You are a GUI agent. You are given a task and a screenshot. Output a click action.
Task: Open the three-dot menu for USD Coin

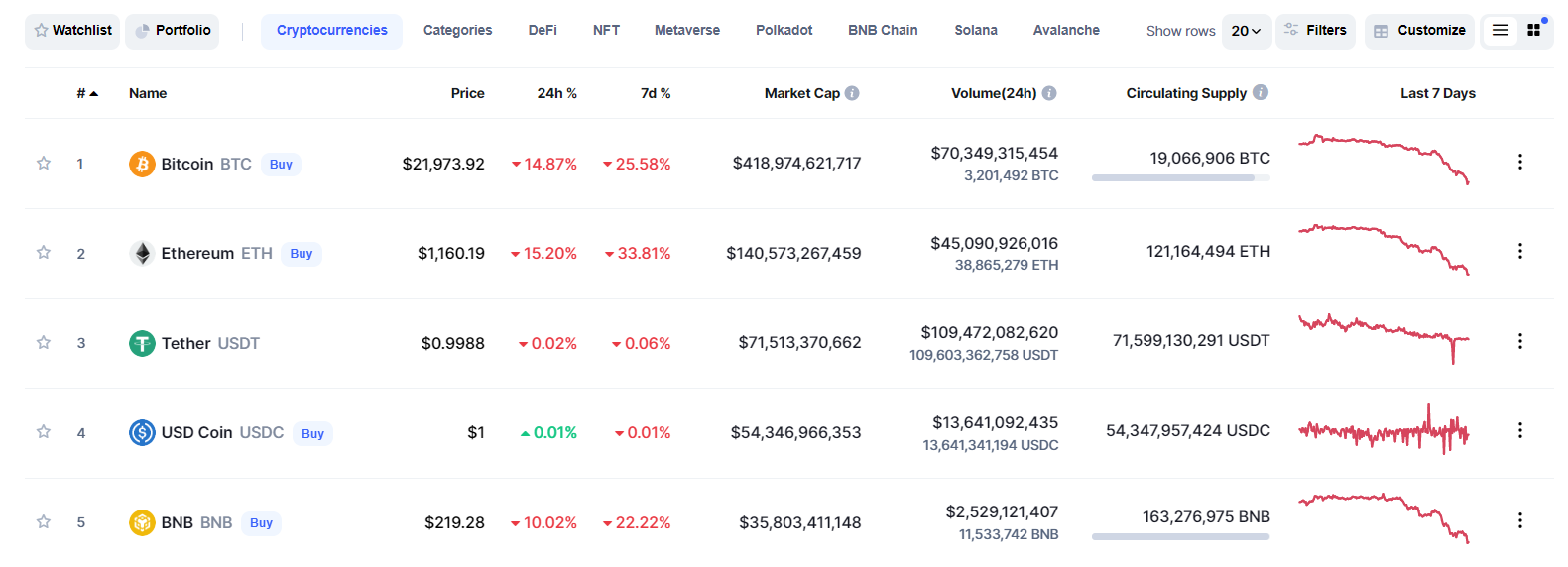point(1519,430)
